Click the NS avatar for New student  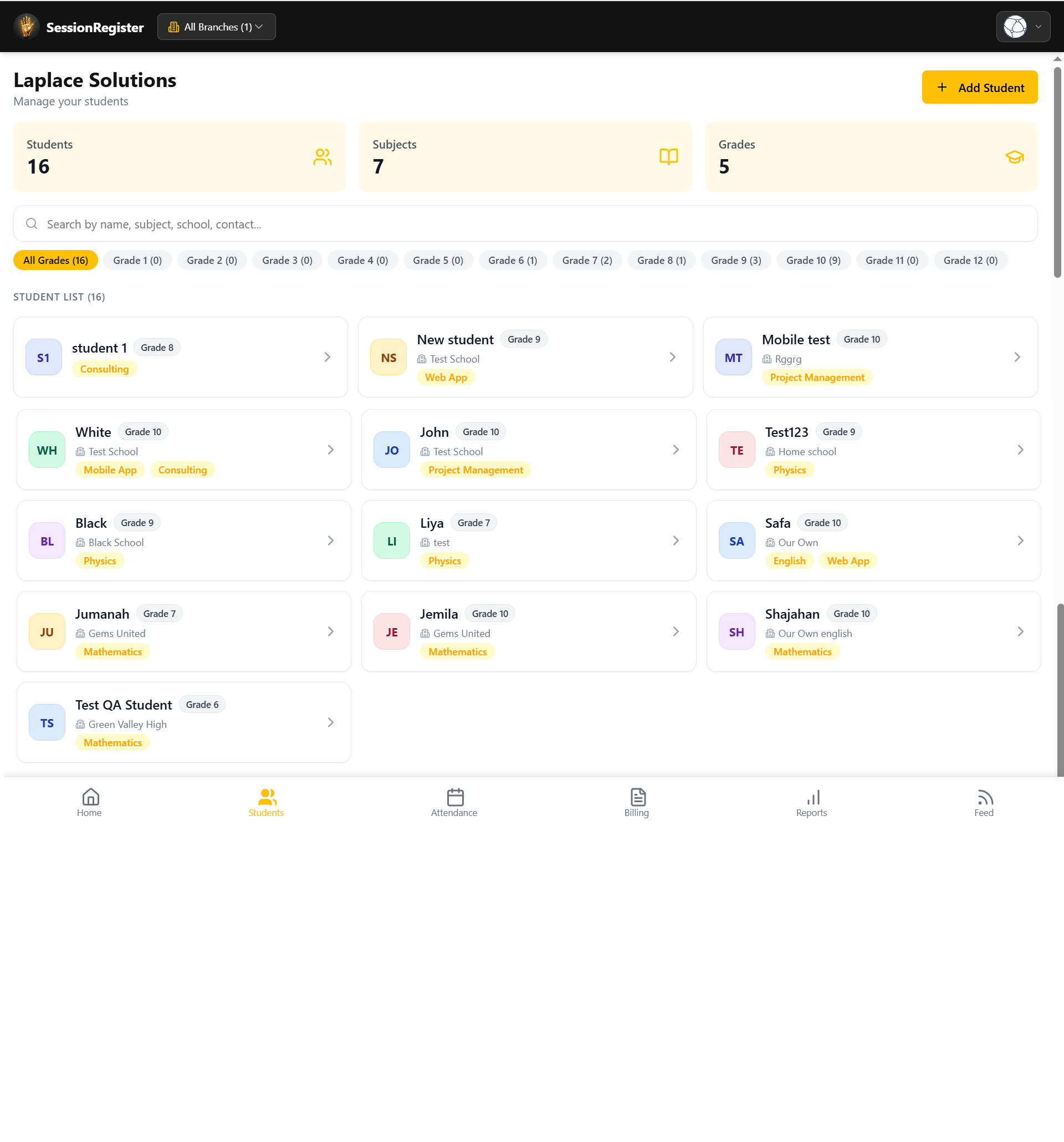tap(388, 358)
